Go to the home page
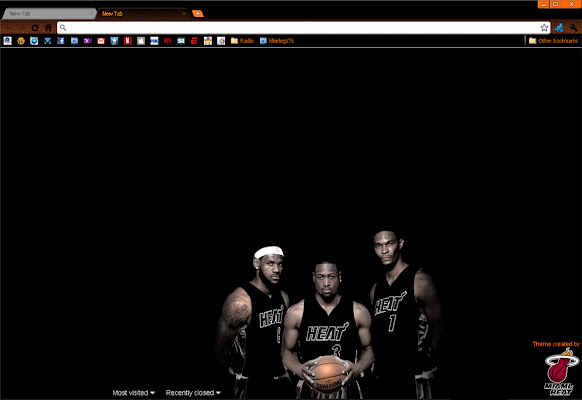Screen dimensions: 582x400 [48, 28]
